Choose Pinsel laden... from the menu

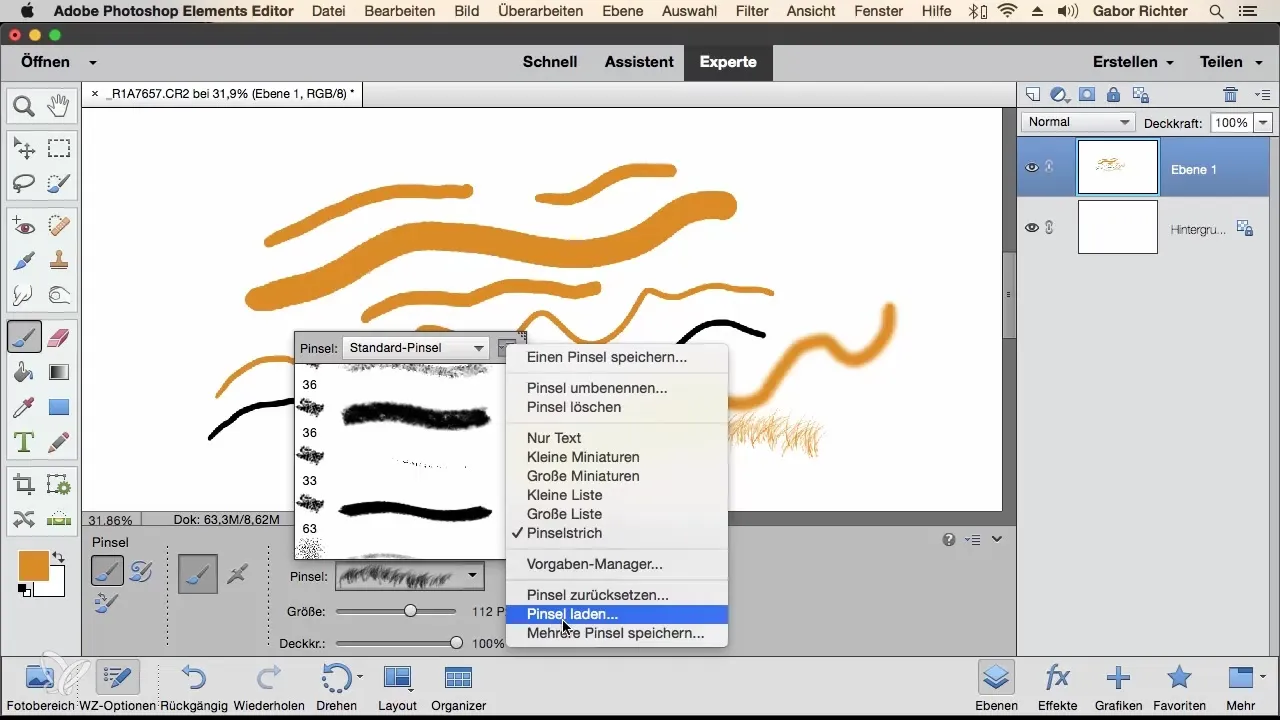click(617, 614)
